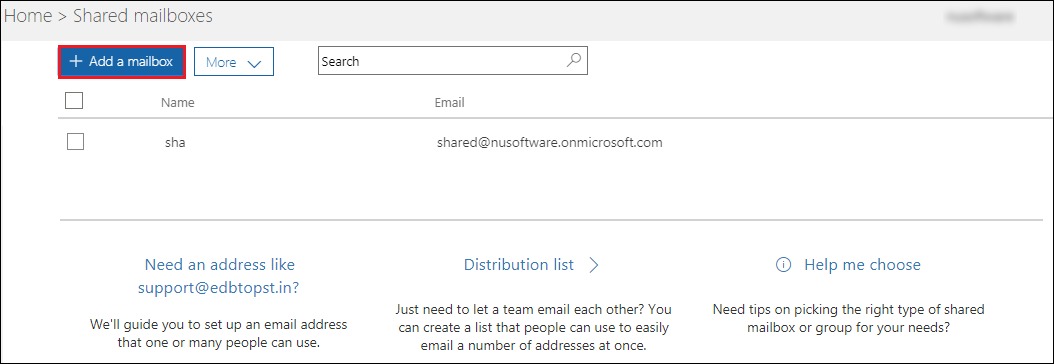Click the magnifier icon in the Search box

point(573,60)
